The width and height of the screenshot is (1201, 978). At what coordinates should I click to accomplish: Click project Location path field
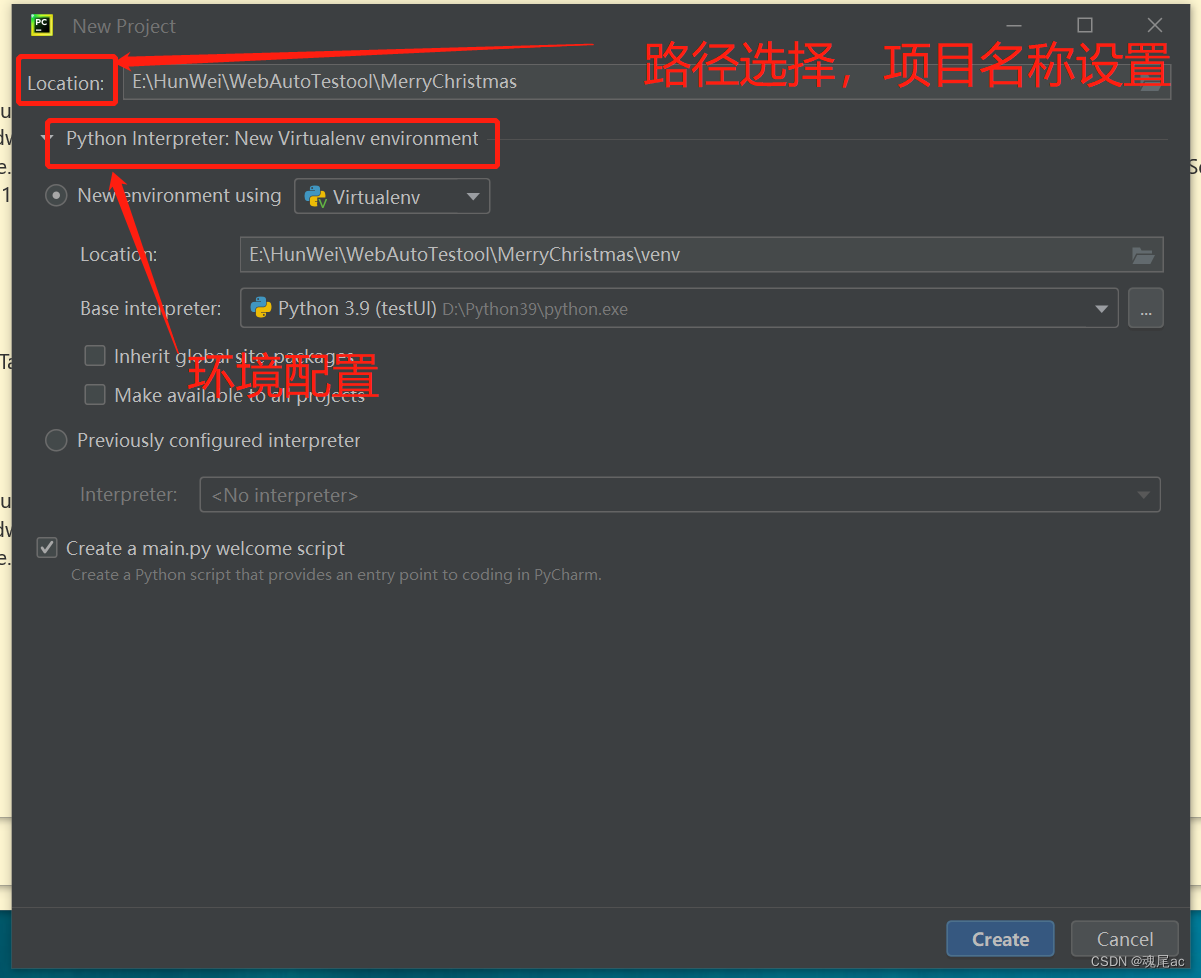[x=646, y=82]
